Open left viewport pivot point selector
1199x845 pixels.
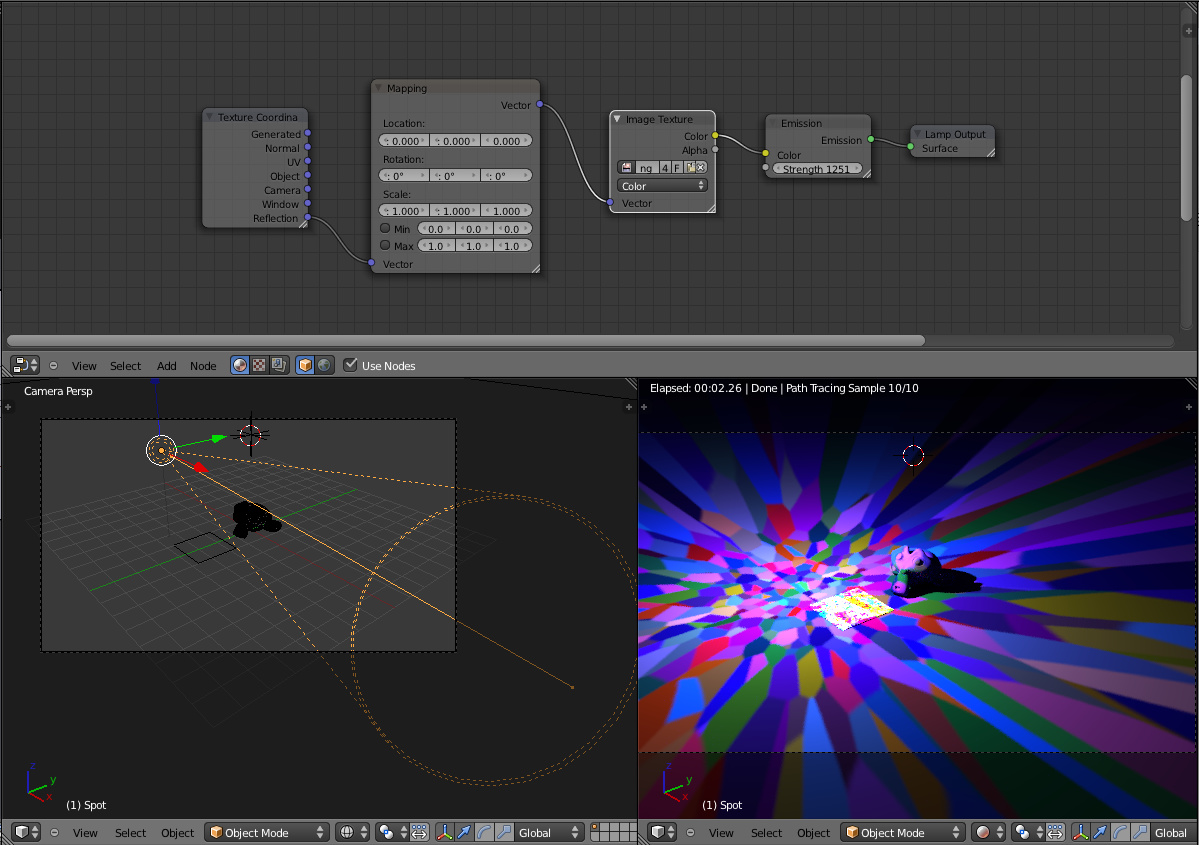[392, 833]
